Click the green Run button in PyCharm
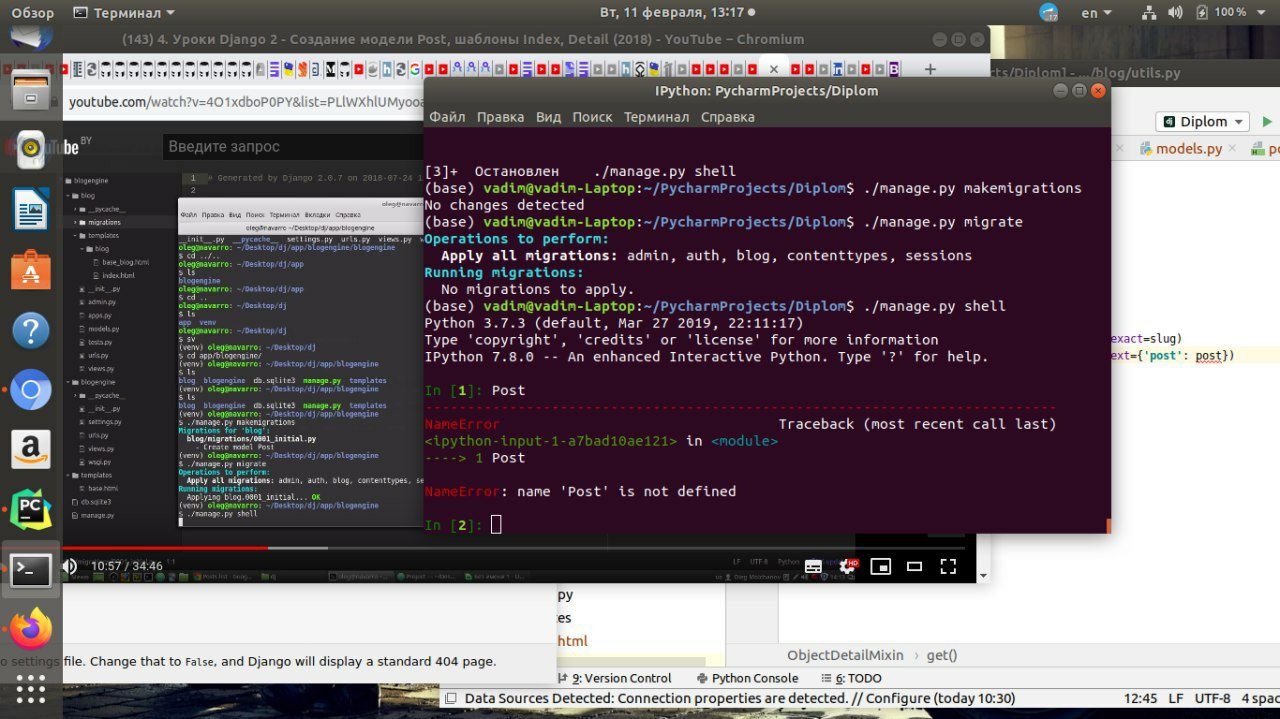The height and width of the screenshot is (719, 1280). tap(1267, 121)
